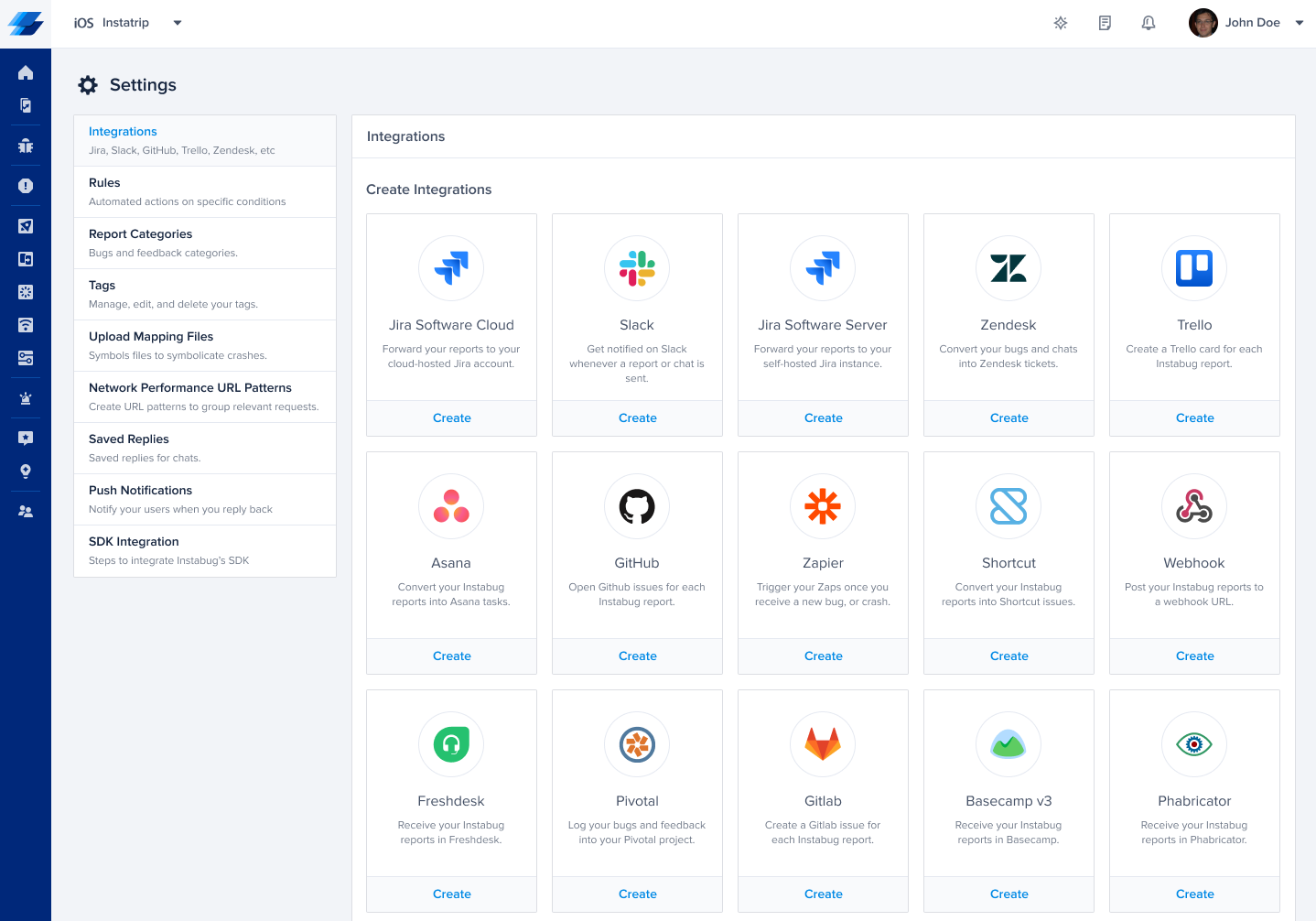The image size is (1316, 921).
Task: Create a Pivotal integration
Action: (x=637, y=894)
